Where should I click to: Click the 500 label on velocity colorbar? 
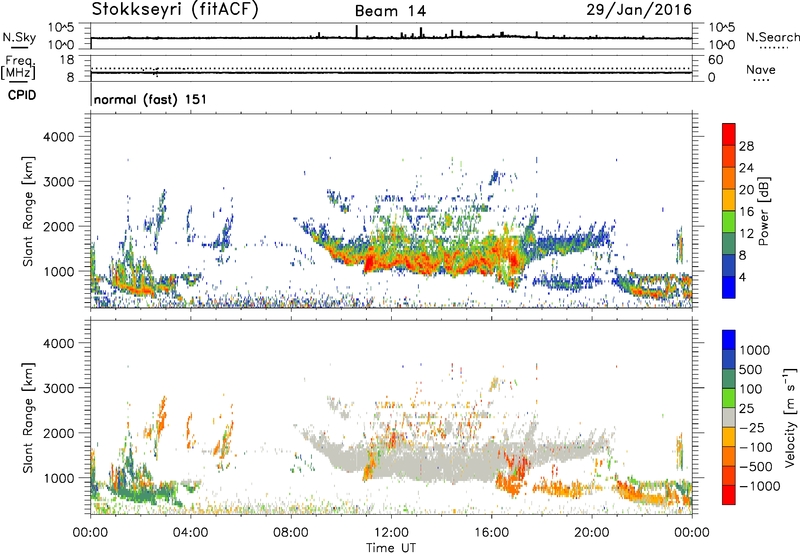(x=750, y=370)
